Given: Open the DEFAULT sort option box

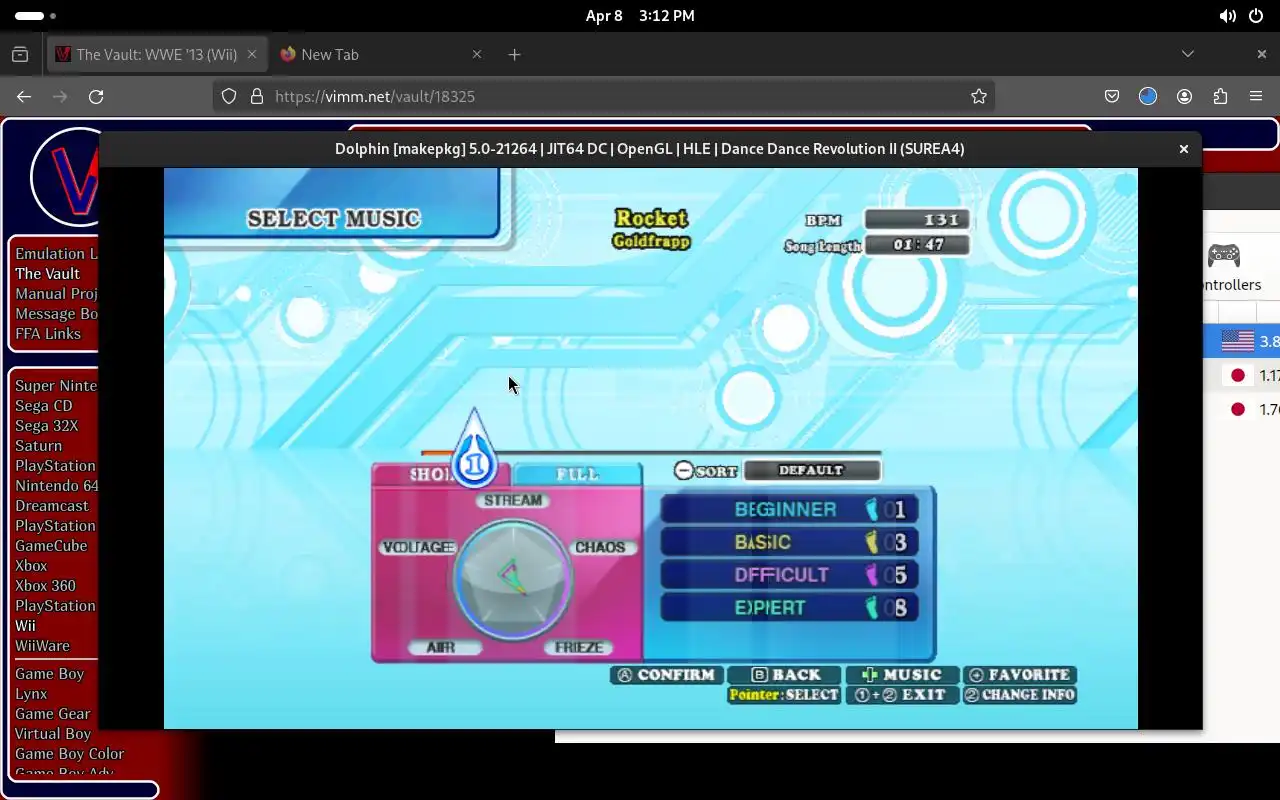Looking at the screenshot, I should (811, 470).
